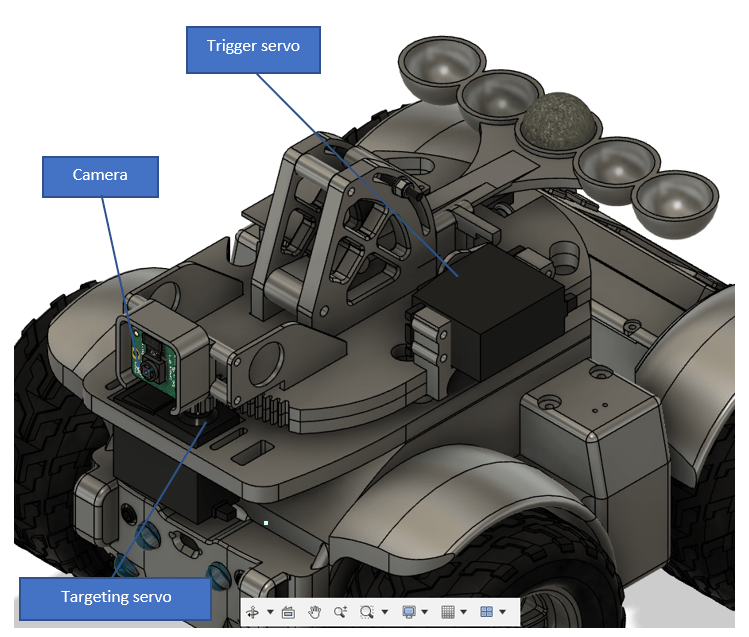Select the leftmost empty ball cup
Image resolution: width=749 pixels, height=637 pixels.
436,69
